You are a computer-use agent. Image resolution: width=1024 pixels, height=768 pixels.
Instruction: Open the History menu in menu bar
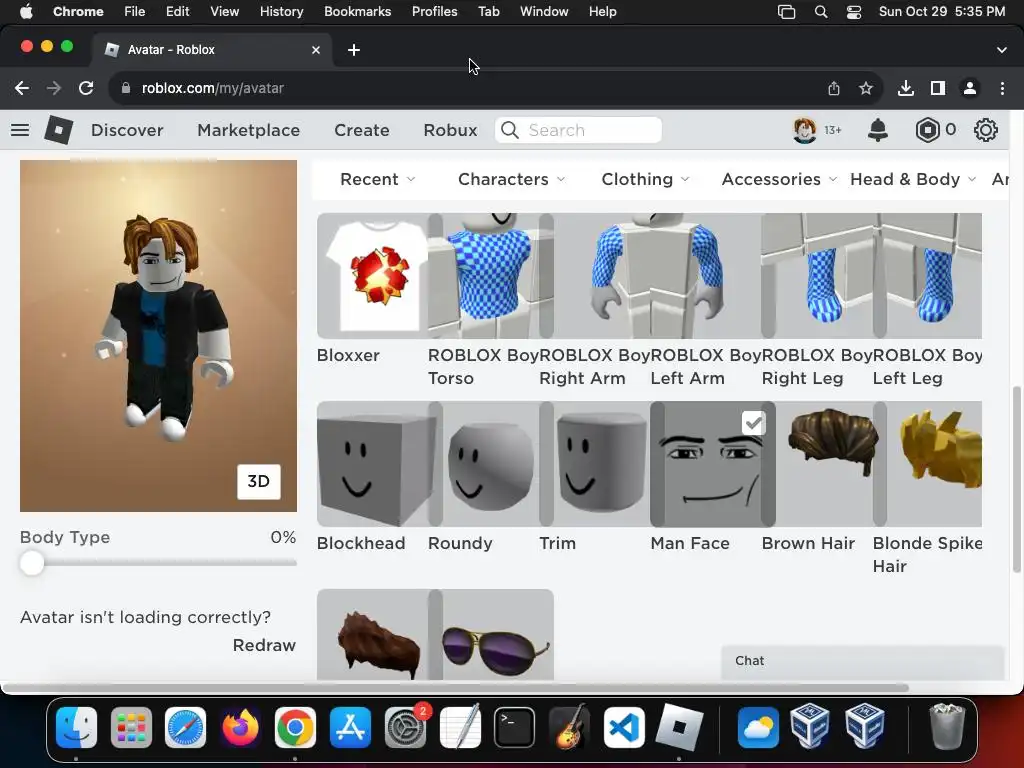281,12
